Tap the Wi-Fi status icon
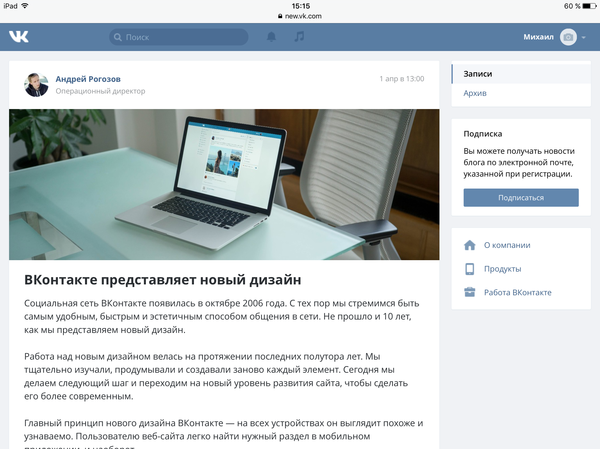The width and height of the screenshot is (600, 449). click(25, 6)
